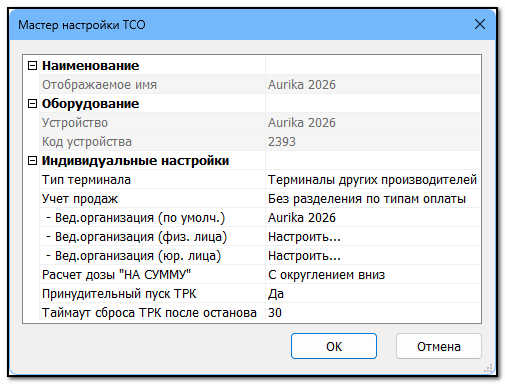505x384 pixels.
Task: Collapse the Наименование section
Action: tap(32, 66)
